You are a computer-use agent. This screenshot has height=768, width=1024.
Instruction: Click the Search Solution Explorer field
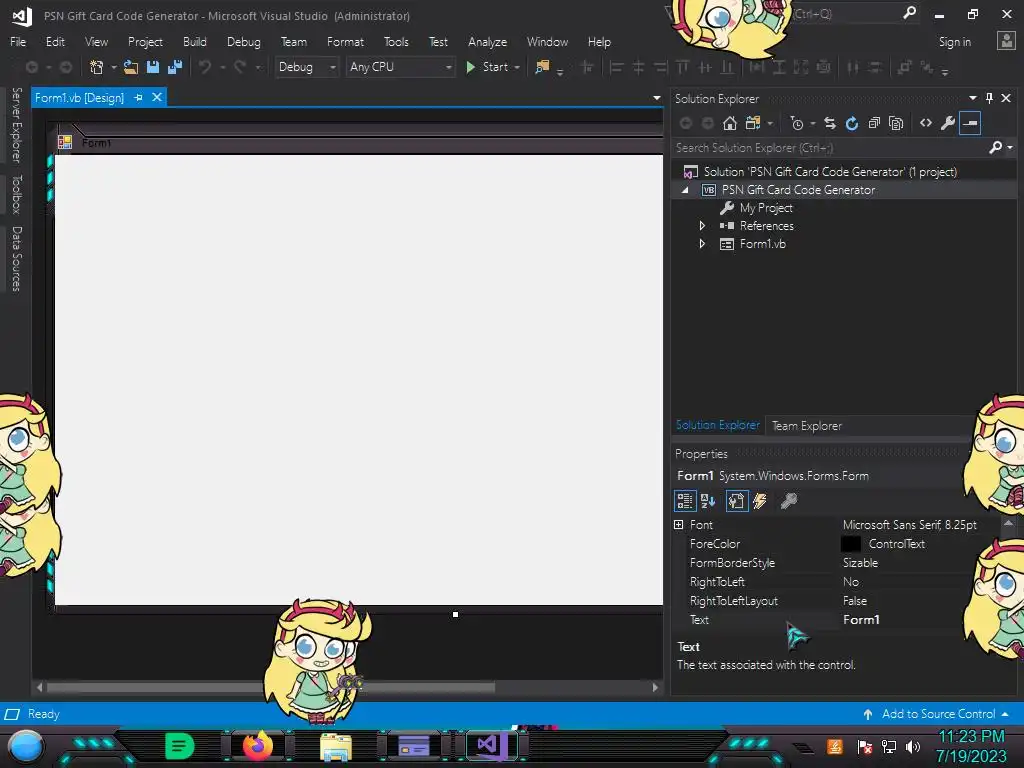[829, 148]
